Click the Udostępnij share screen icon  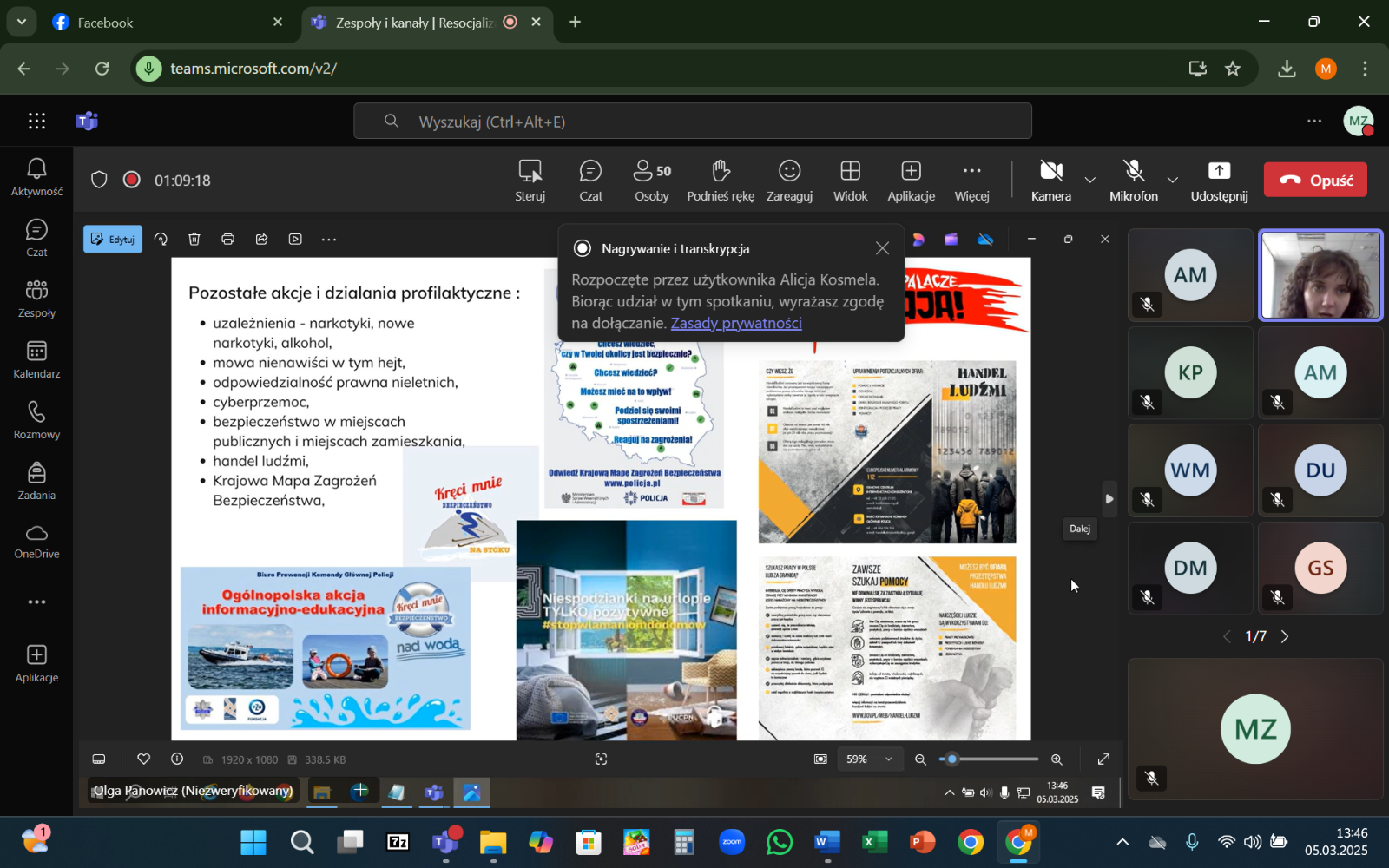point(1219,180)
